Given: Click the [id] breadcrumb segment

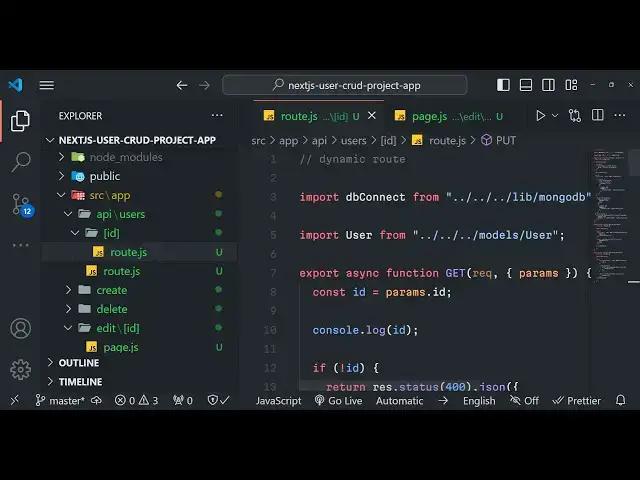Looking at the screenshot, I should click(388, 140).
